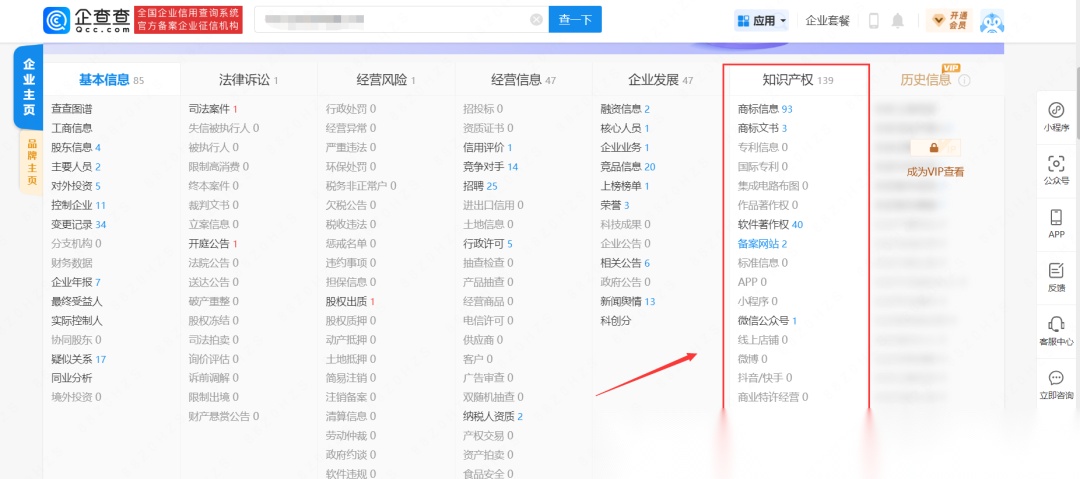Open 控制企业 11
The image size is (1080, 479).
tap(79, 205)
